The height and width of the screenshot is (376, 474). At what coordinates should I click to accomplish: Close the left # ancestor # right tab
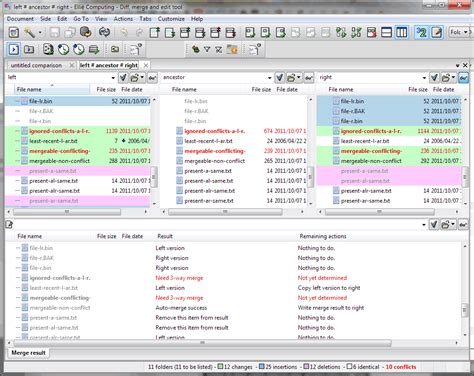click(146, 65)
